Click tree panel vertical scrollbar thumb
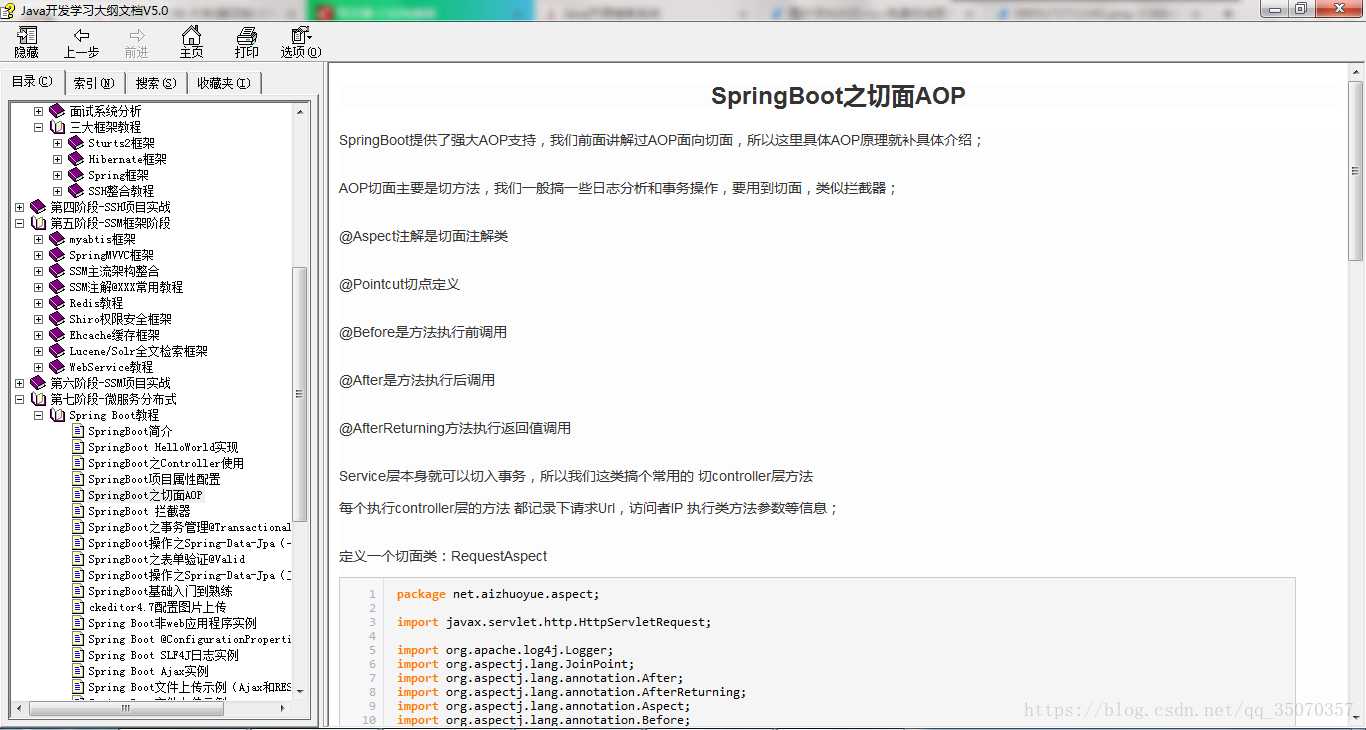Viewport: 1366px width, 730px height. pos(300,394)
